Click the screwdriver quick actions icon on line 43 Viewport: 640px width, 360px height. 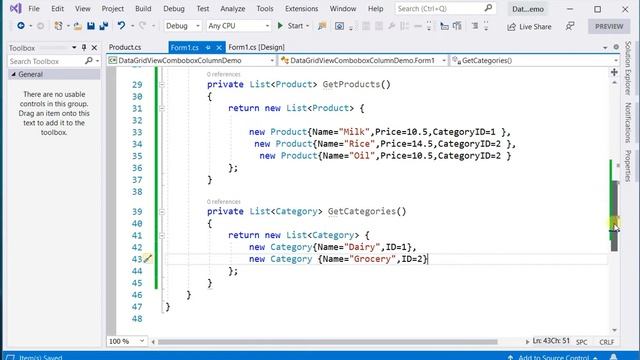[x=147, y=259]
